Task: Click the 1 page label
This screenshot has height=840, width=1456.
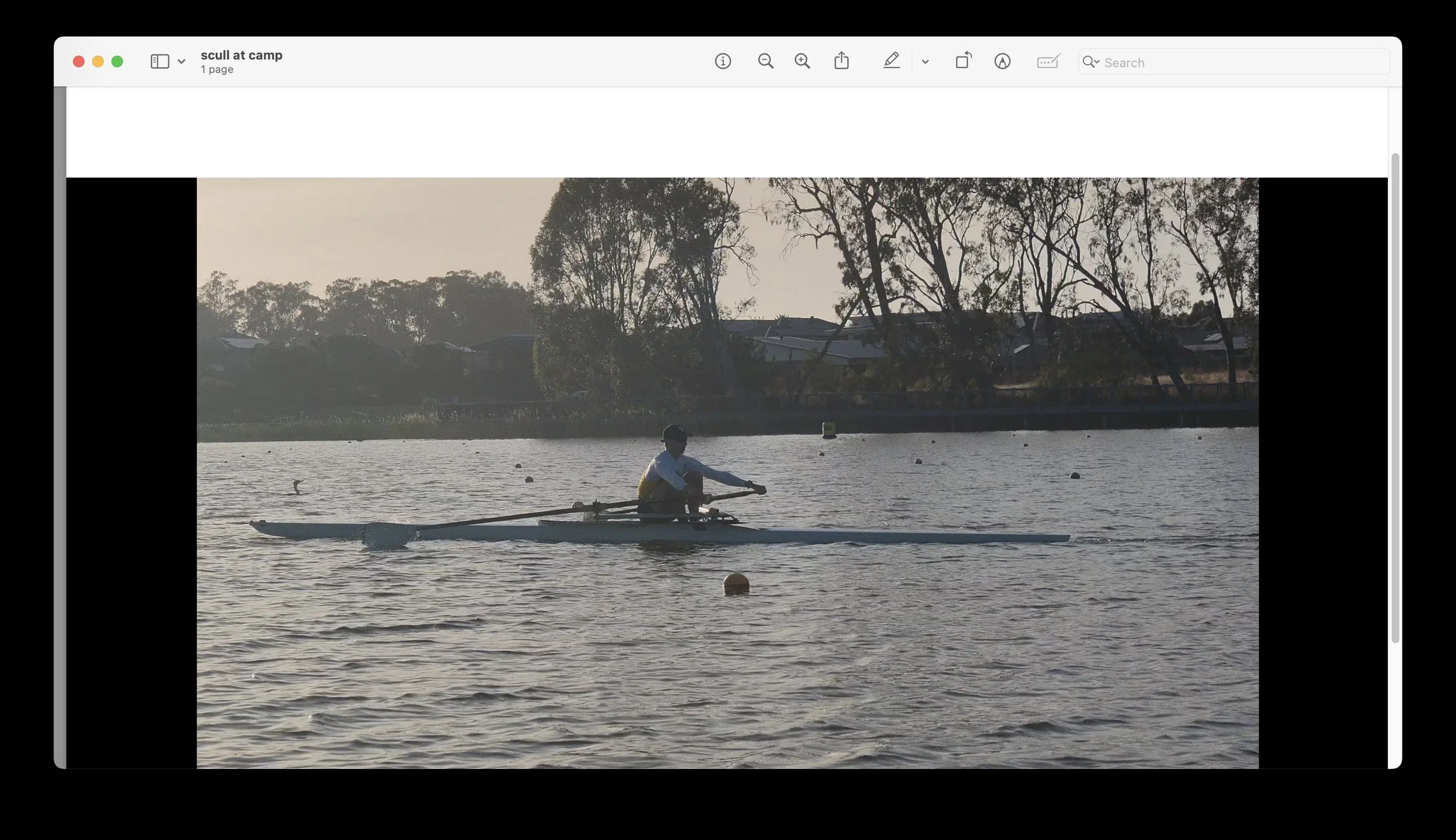Action: [x=217, y=69]
